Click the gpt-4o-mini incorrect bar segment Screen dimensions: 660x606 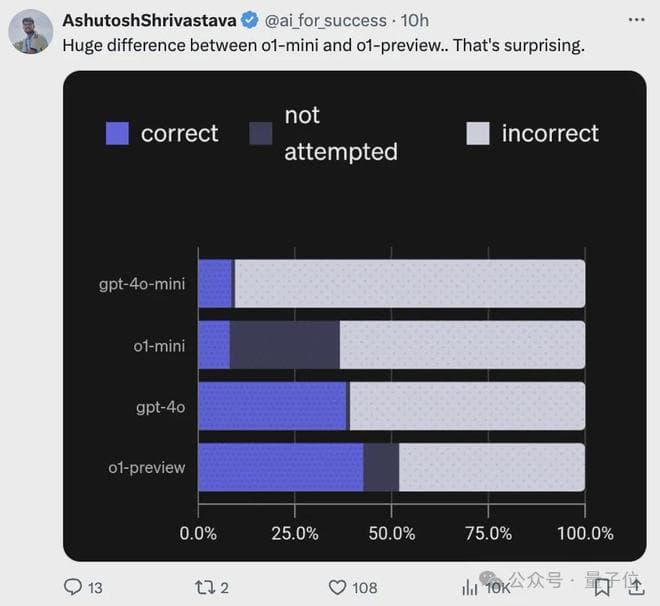click(x=410, y=284)
